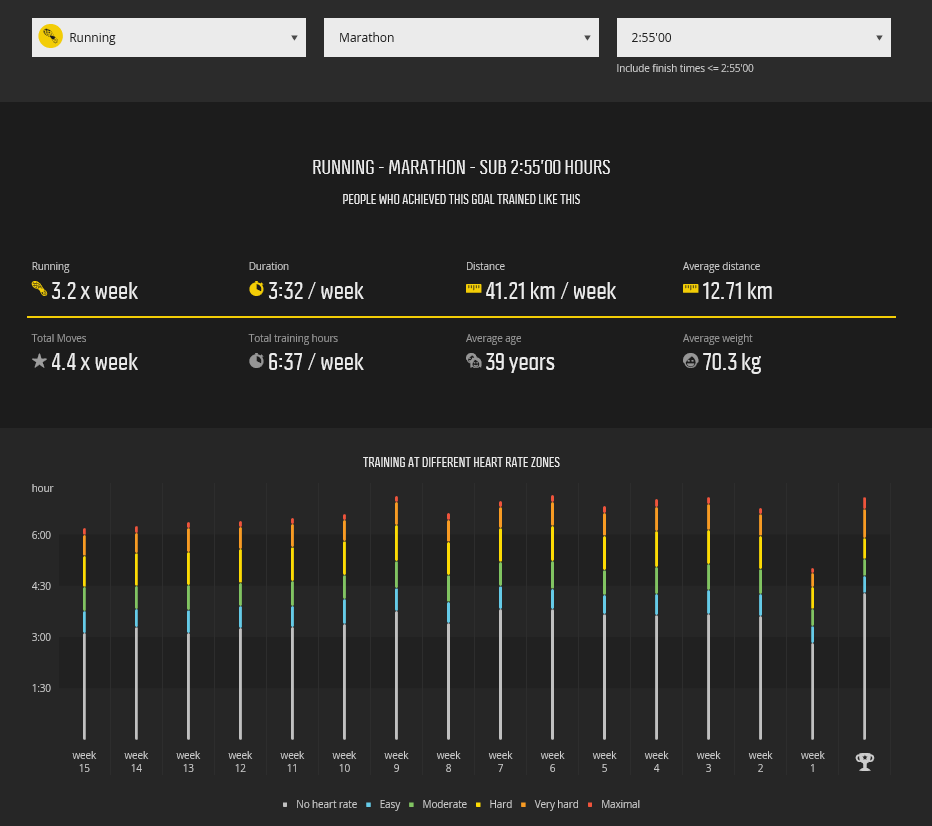Screen dimensions: 932x826
Task: Click the Running - Marathon - Sub 2:55'00 heading
Action: 461,168
